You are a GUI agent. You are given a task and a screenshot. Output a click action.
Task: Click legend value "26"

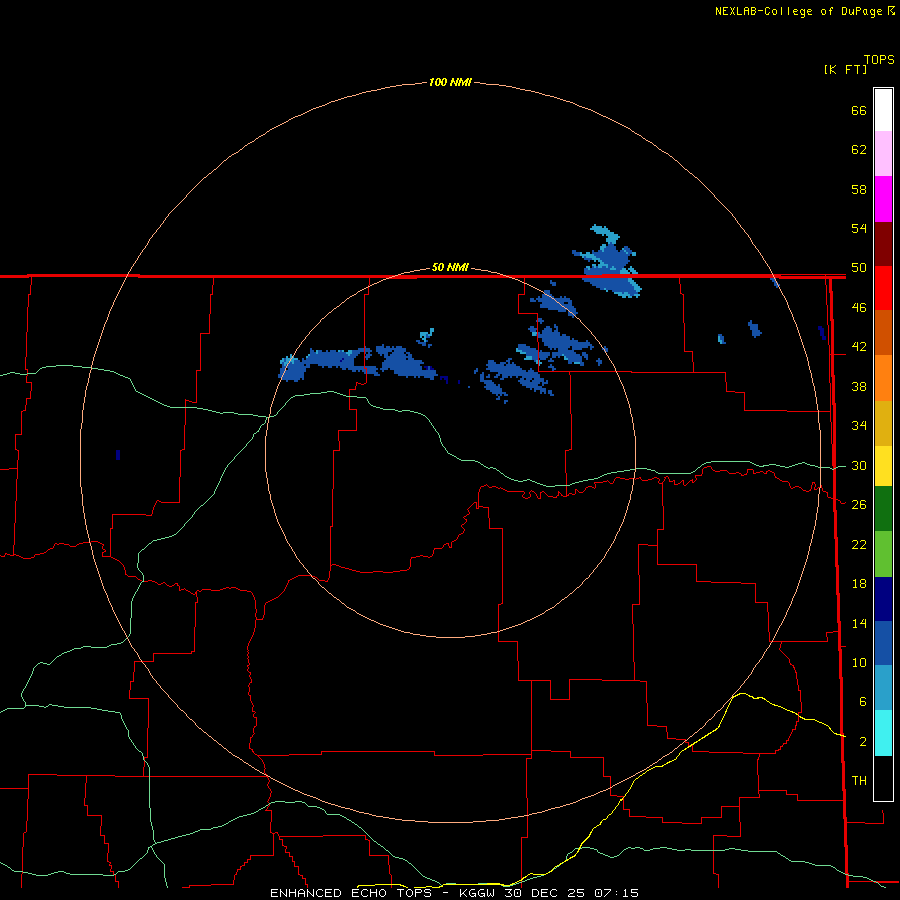tap(859, 505)
